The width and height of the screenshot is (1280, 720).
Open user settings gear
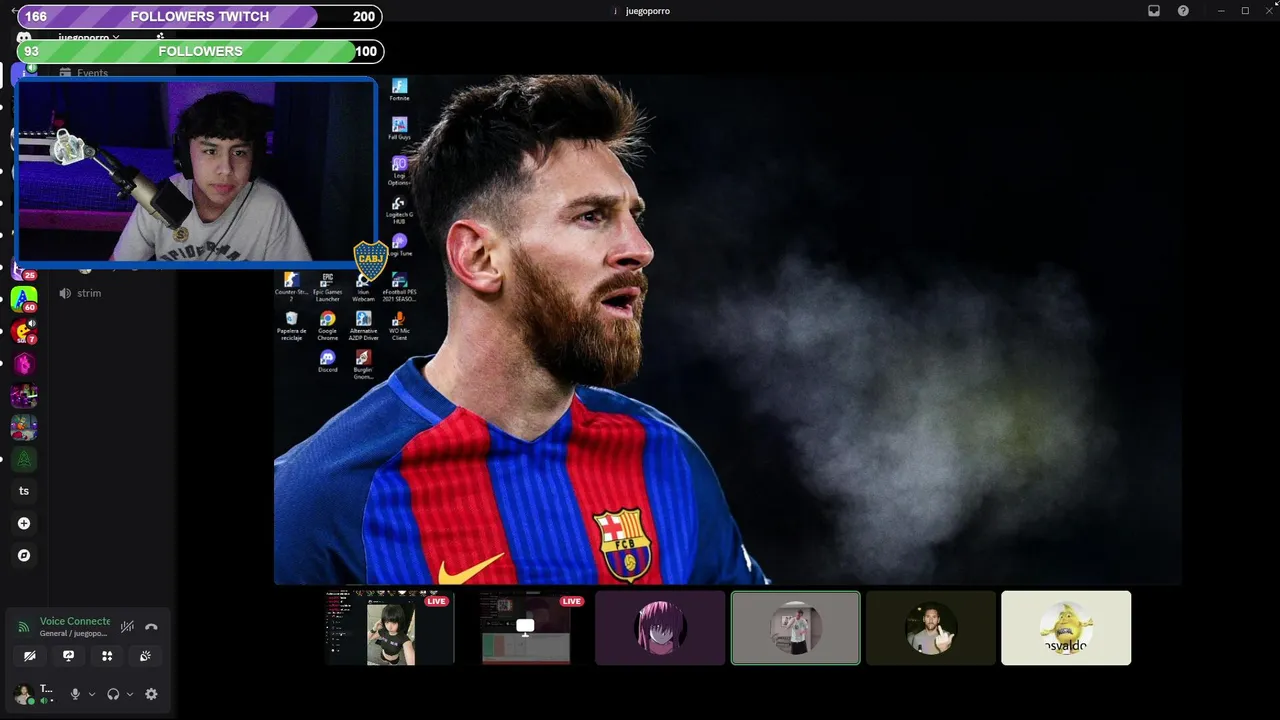pos(151,694)
